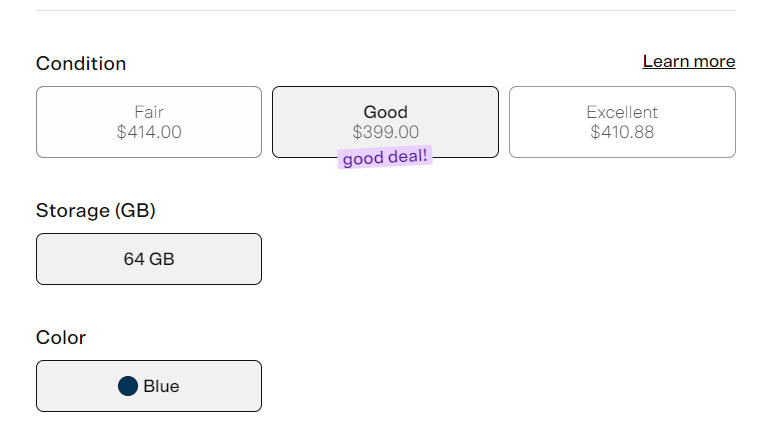The image size is (764, 432).
Task: Click the Condition section heading
Action: (81, 64)
